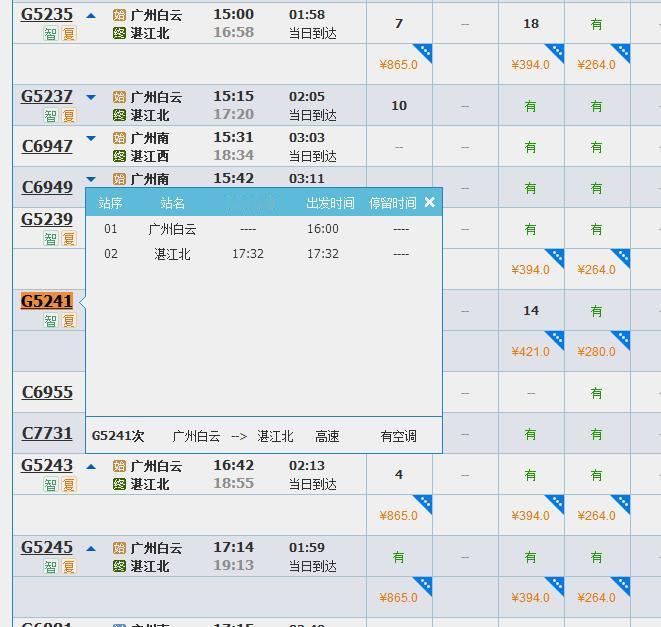
Task: Close the G5241 station stops popup
Action: [430, 202]
